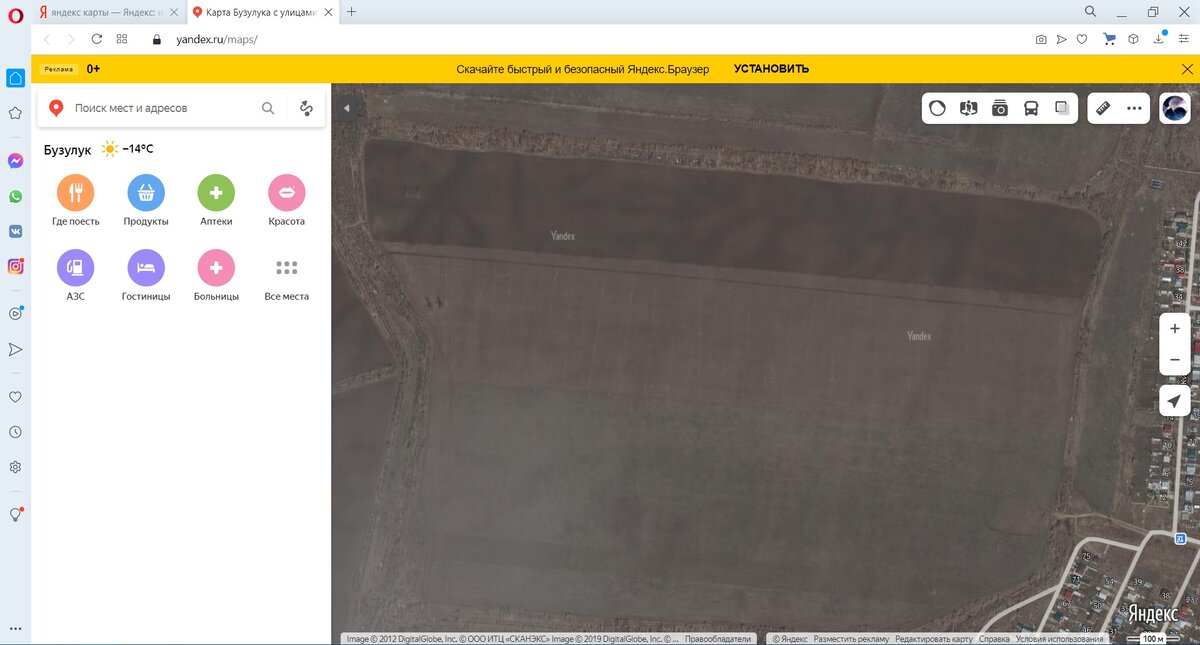The width and height of the screenshot is (1200, 645).
Task: Search tabs with title bar magnifier
Action: tap(1090, 12)
